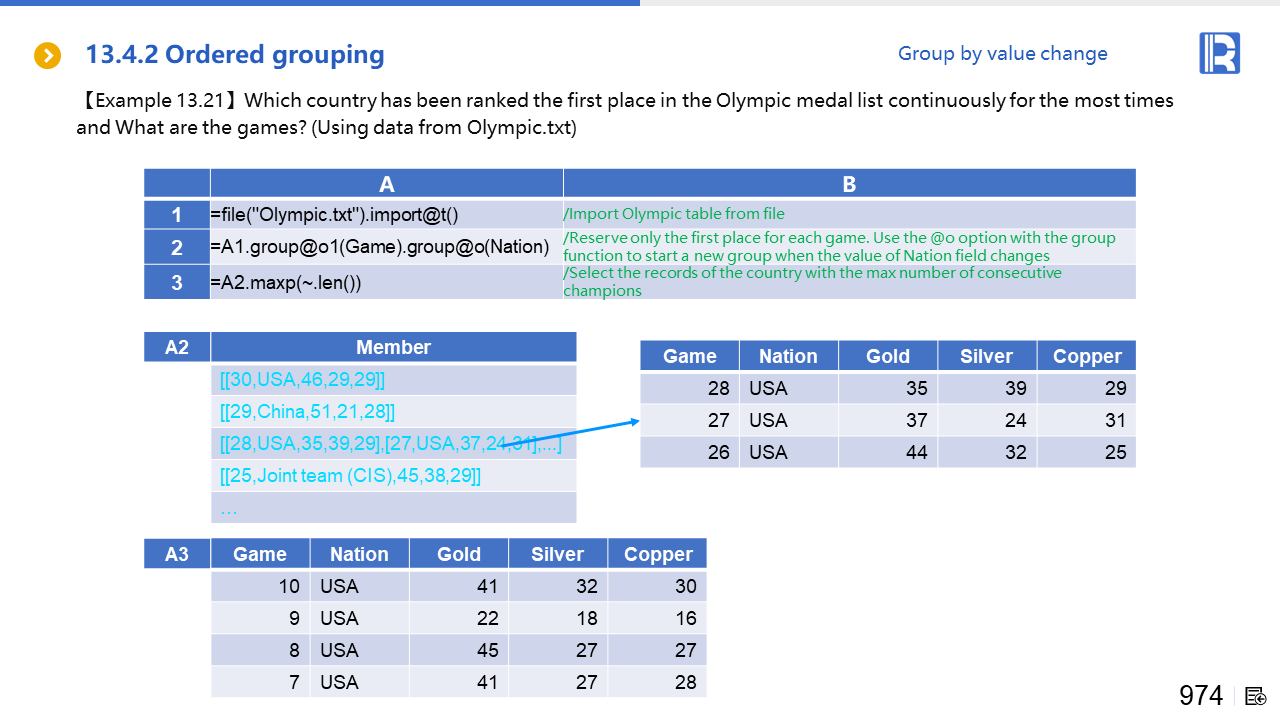
Task: Open the [[30,USA,46,29,29]] member entry
Action: point(302,380)
